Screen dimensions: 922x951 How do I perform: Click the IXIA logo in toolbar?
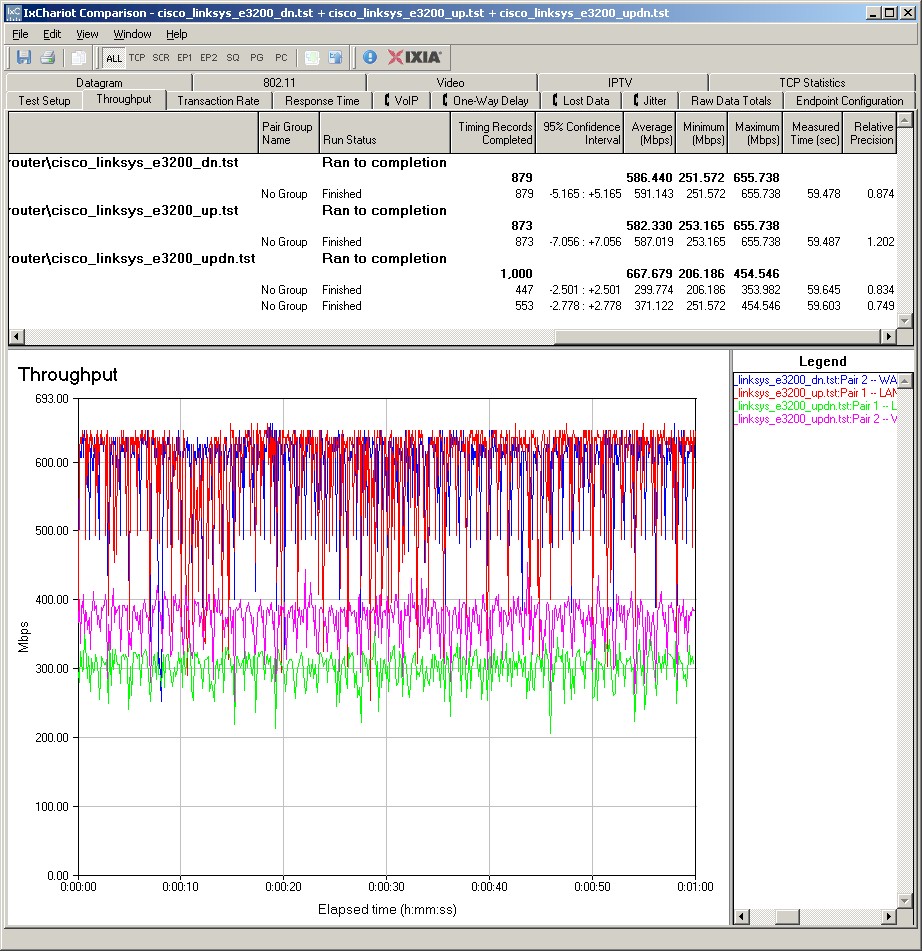click(x=415, y=57)
